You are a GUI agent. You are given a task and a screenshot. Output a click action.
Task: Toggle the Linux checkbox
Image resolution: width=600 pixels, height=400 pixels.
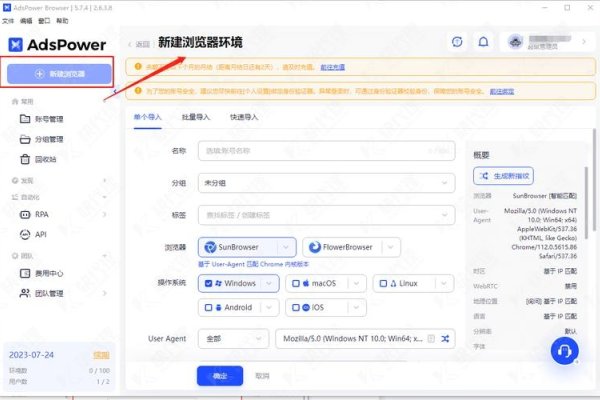click(383, 284)
